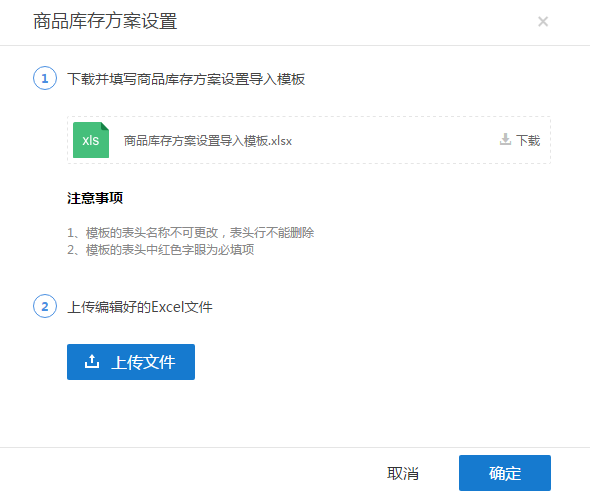Select the file name 商品库存方案设置导入模板.xlsx
Viewport: 590px width, 496px height.
(208, 141)
